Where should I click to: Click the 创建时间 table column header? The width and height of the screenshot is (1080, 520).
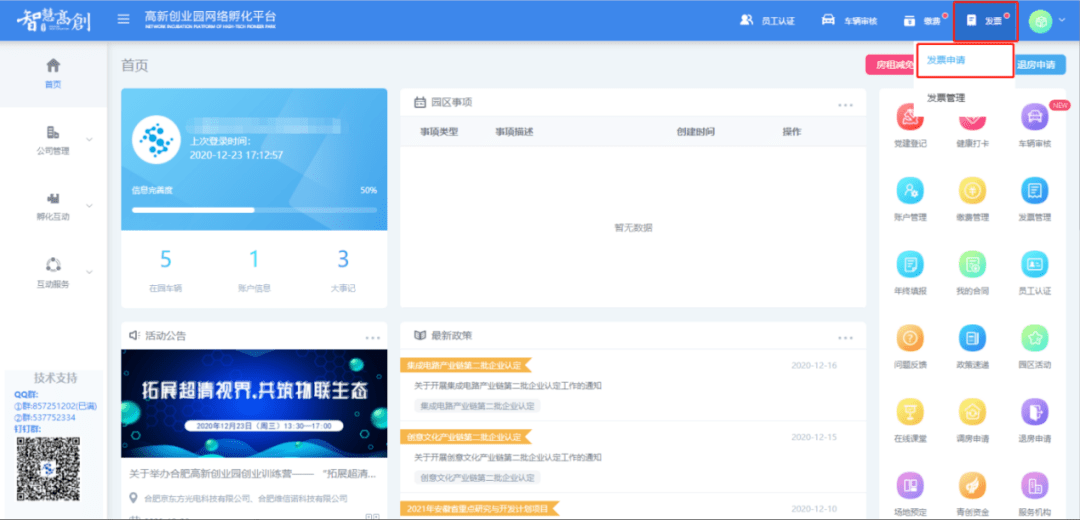(x=696, y=132)
